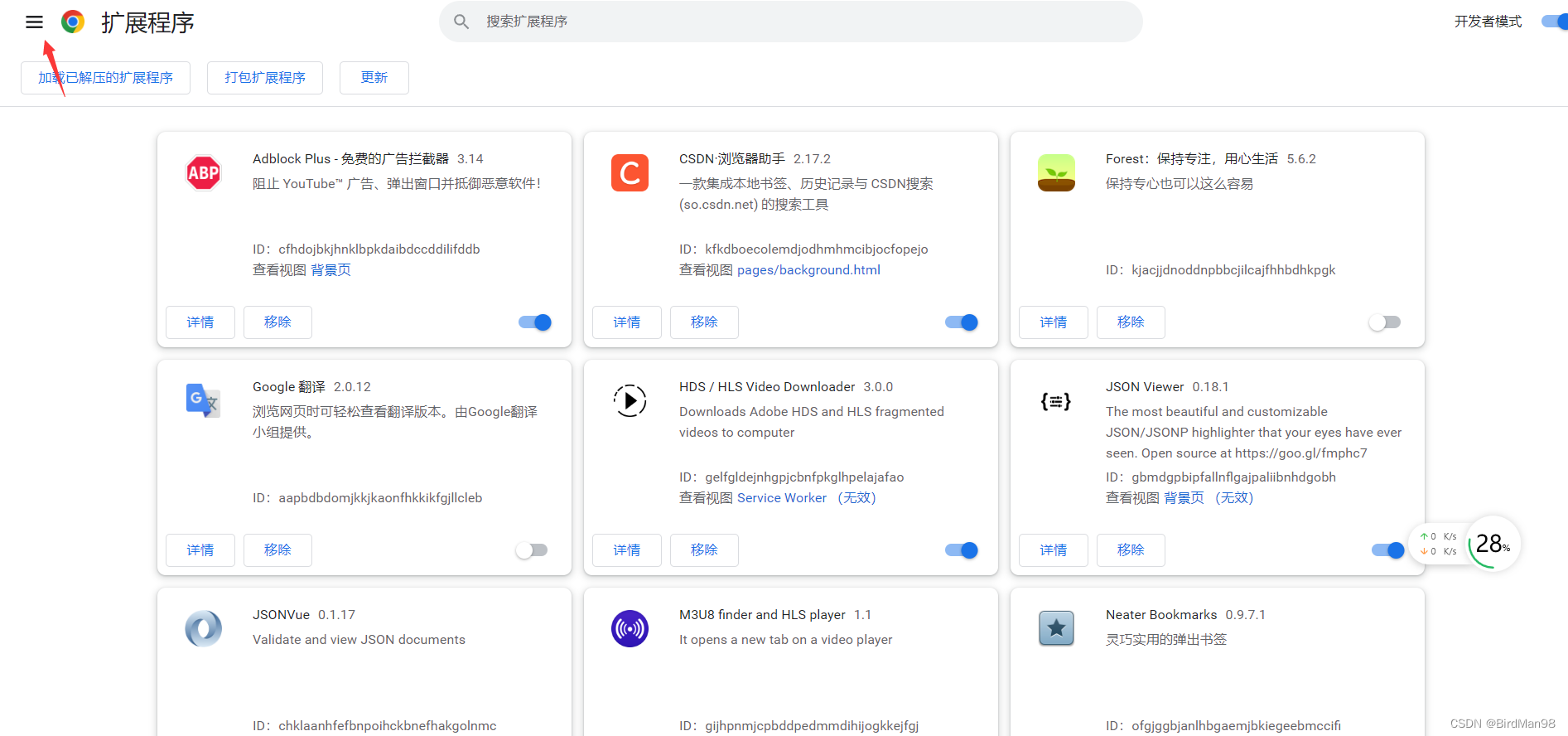Open the hamburger main menu
Viewport: 1568px width, 736px height.
click(x=34, y=22)
